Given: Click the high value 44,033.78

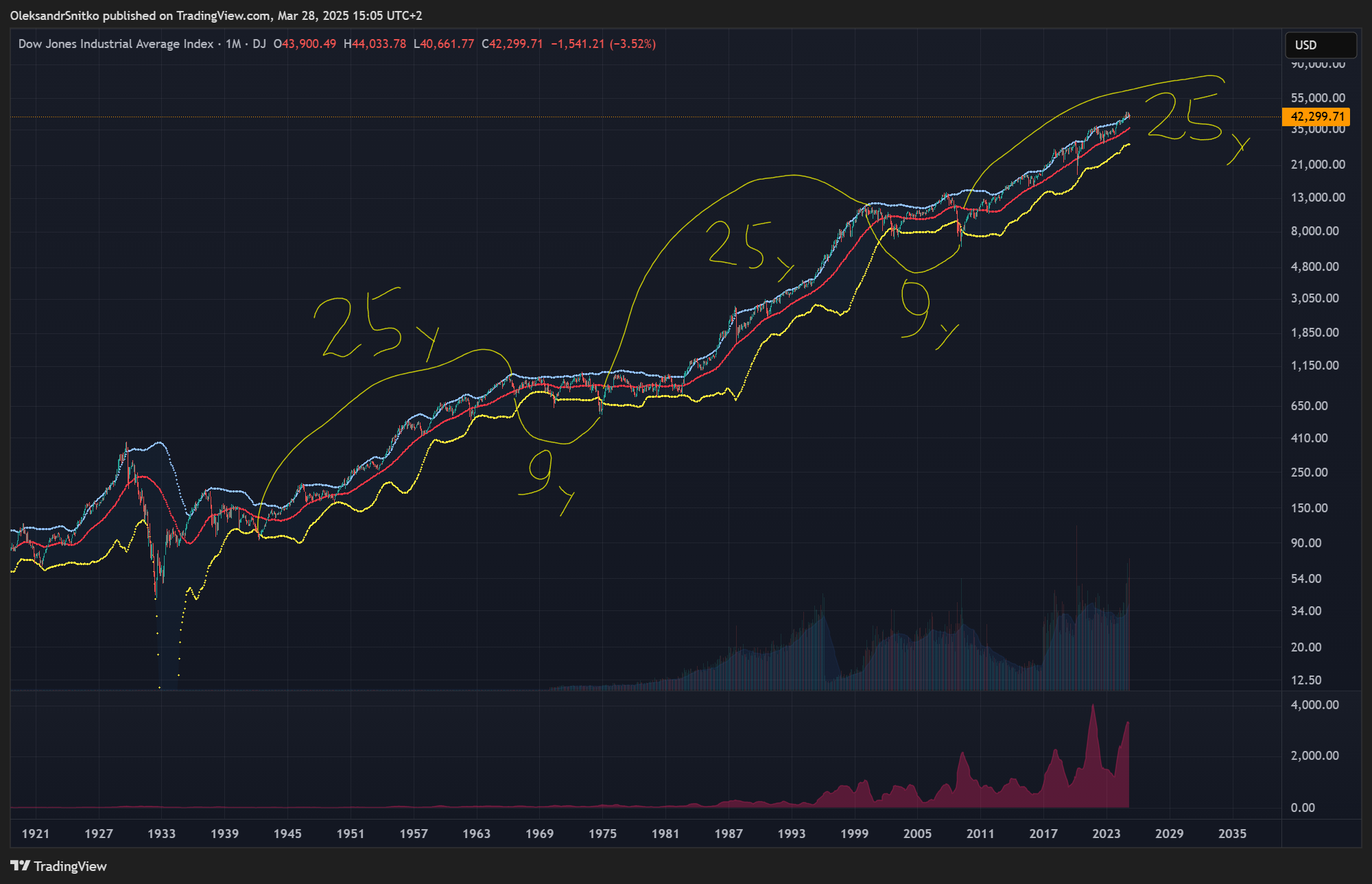Looking at the screenshot, I should [x=379, y=44].
